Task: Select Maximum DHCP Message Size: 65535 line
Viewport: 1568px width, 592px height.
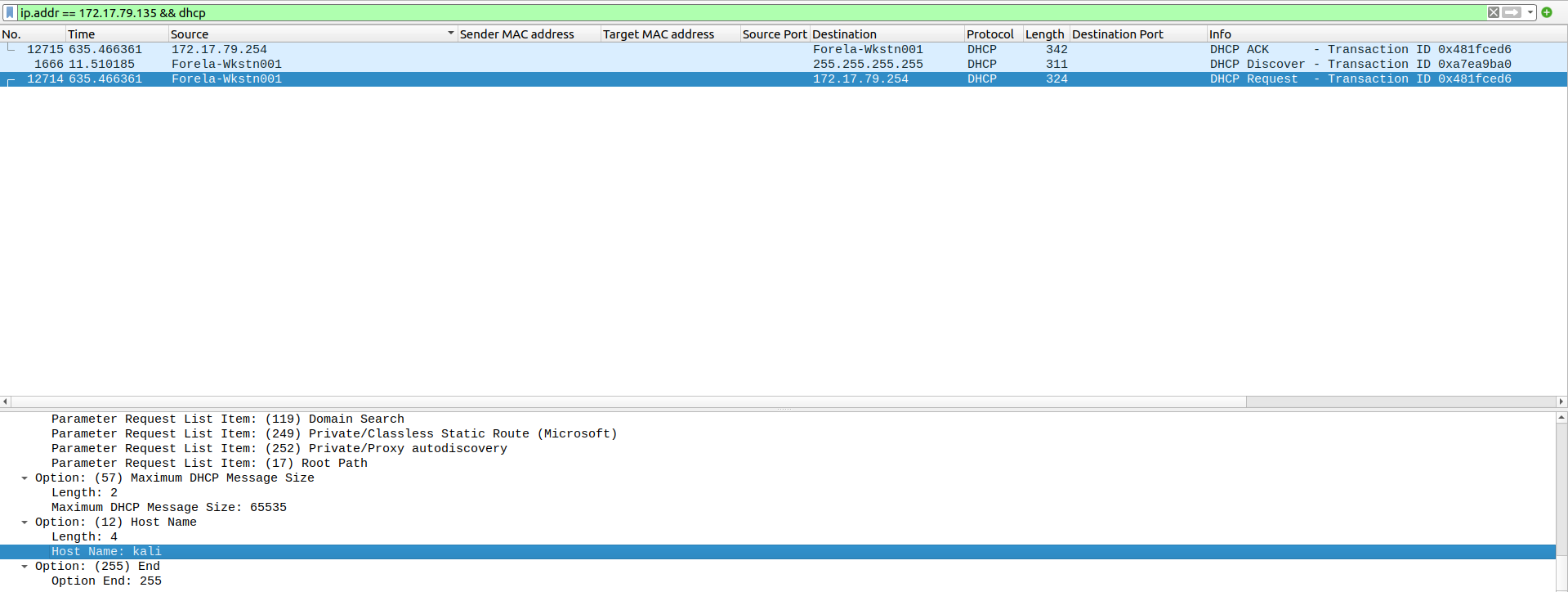Action: coord(168,508)
